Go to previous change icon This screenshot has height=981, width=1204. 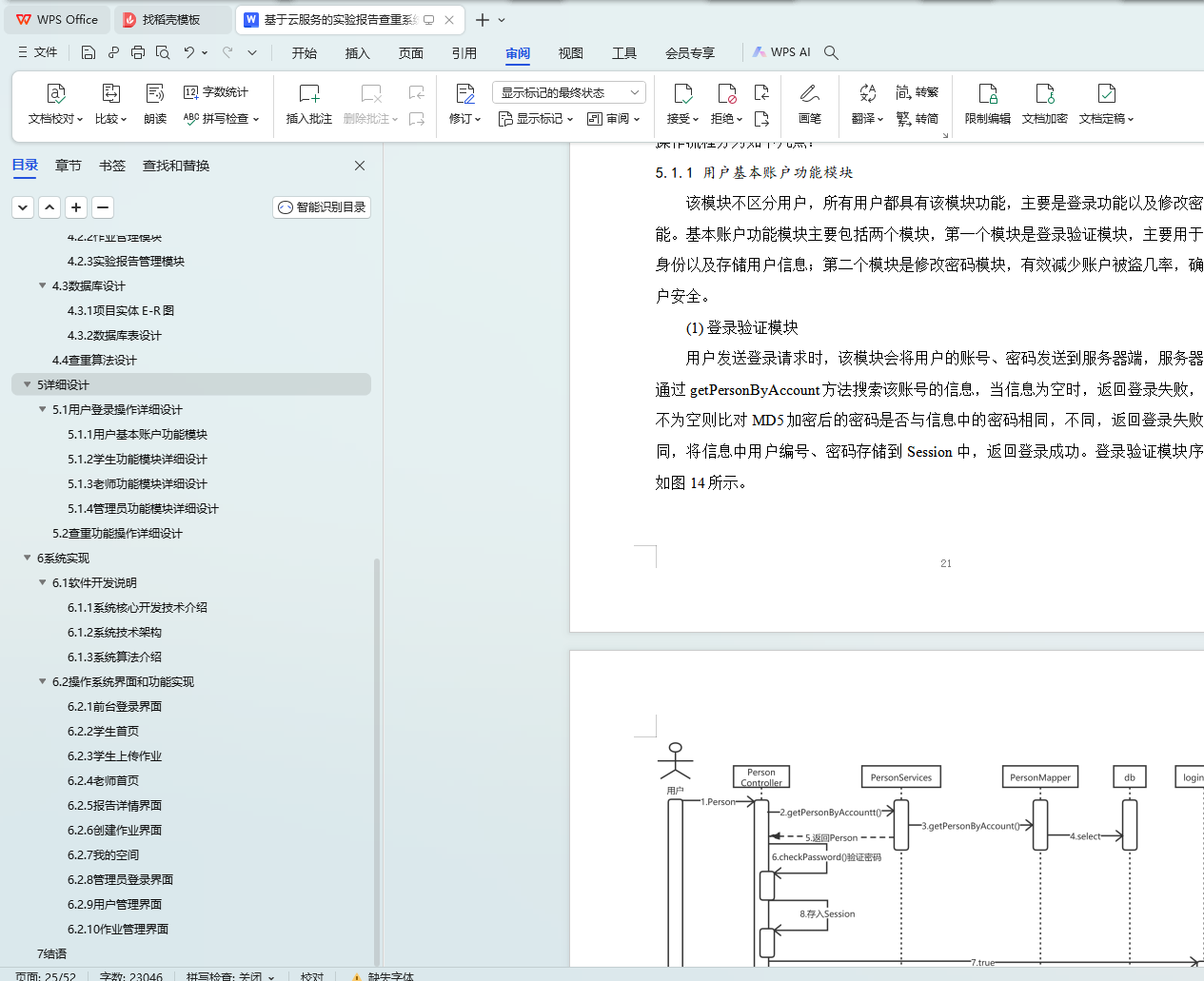tap(761, 92)
